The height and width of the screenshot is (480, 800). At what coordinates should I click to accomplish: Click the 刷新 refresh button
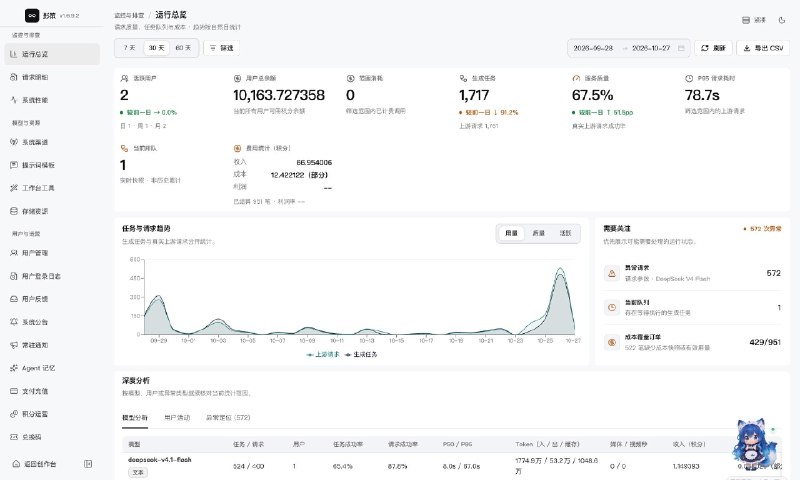tap(713, 48)
